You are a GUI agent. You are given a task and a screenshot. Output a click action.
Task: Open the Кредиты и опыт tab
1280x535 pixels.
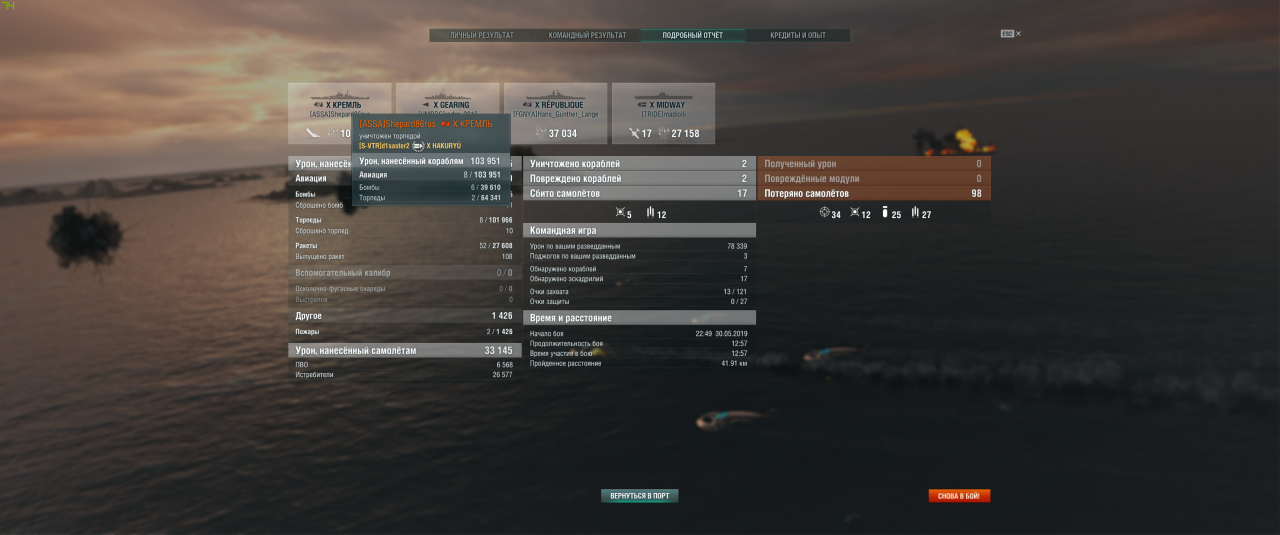coord(798,35)
